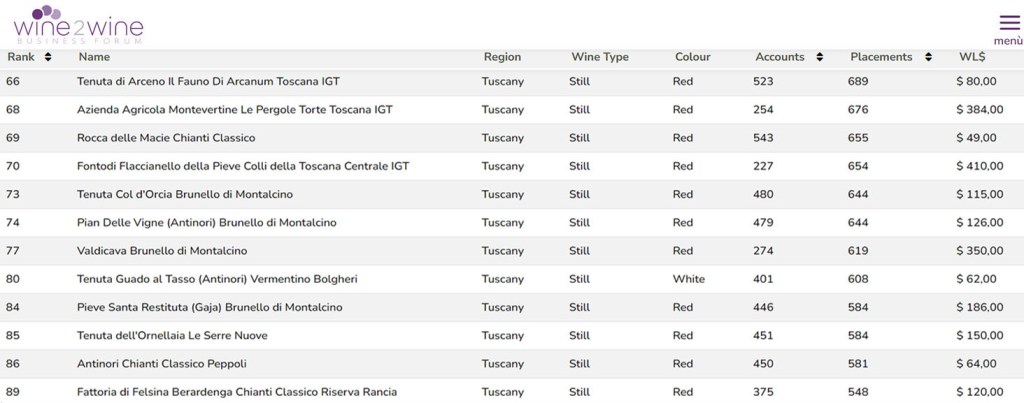Viewport: 1024px width, 403px height.
Task: Click the Colour column header
Action: tap(692, 57)
